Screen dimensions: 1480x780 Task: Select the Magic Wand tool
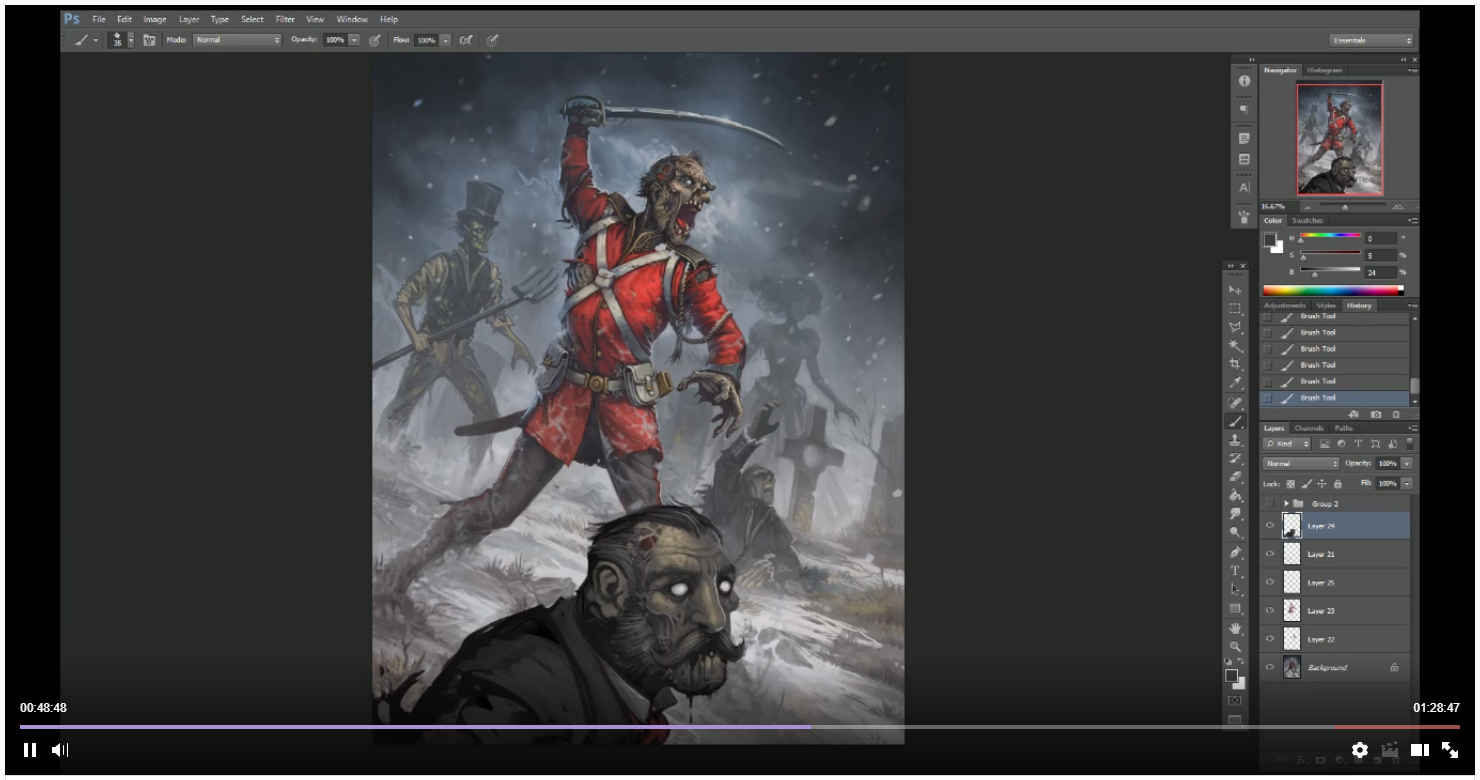tap(1236, 346)
